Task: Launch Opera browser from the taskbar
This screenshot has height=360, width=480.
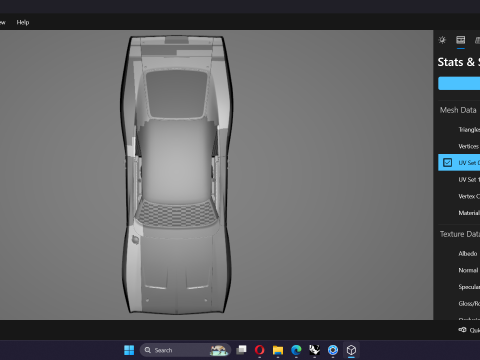Action: coord(260,350)
